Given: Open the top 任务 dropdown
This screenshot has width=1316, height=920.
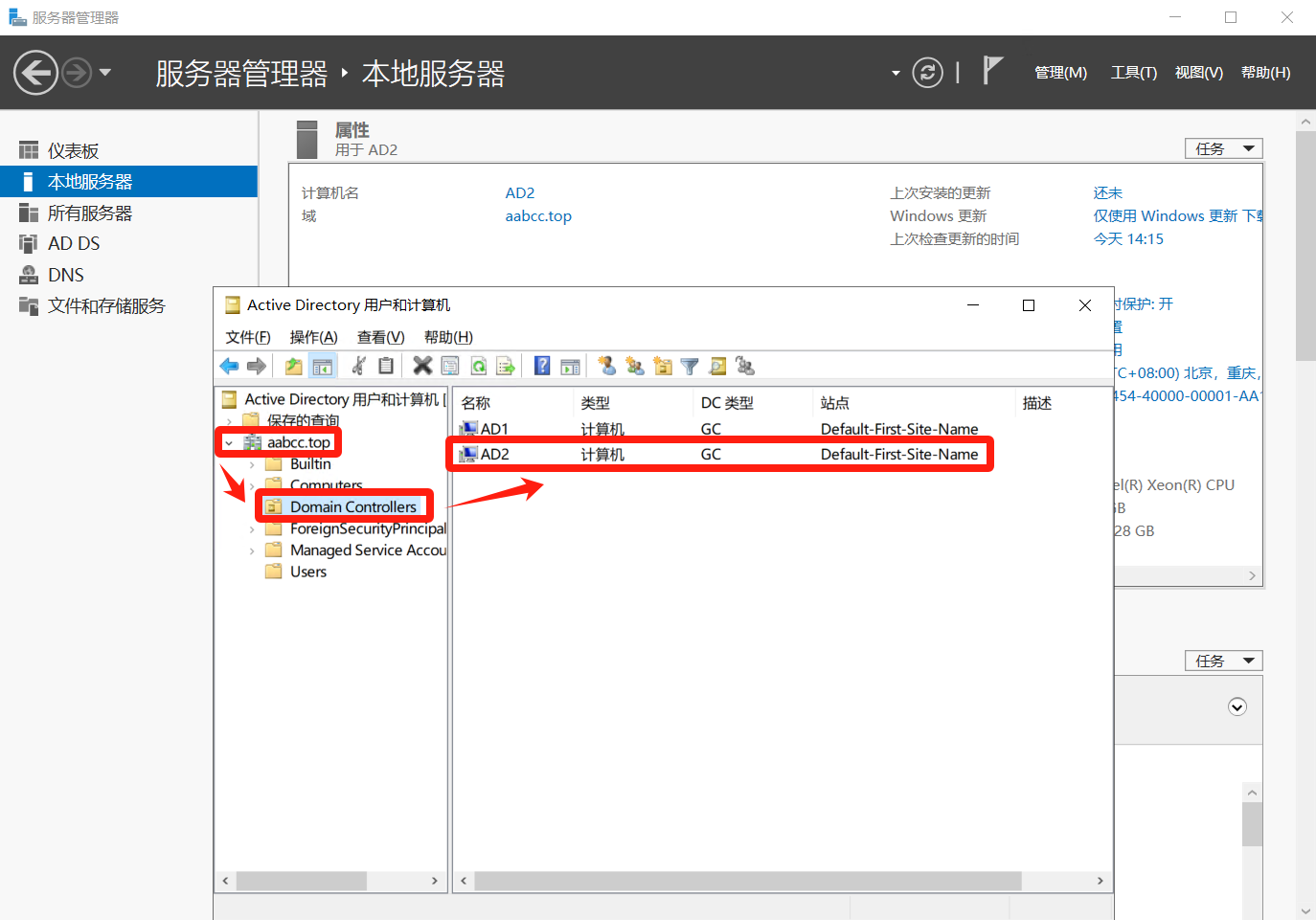Looking at the screenshot, I should [x=1223, y=148].
